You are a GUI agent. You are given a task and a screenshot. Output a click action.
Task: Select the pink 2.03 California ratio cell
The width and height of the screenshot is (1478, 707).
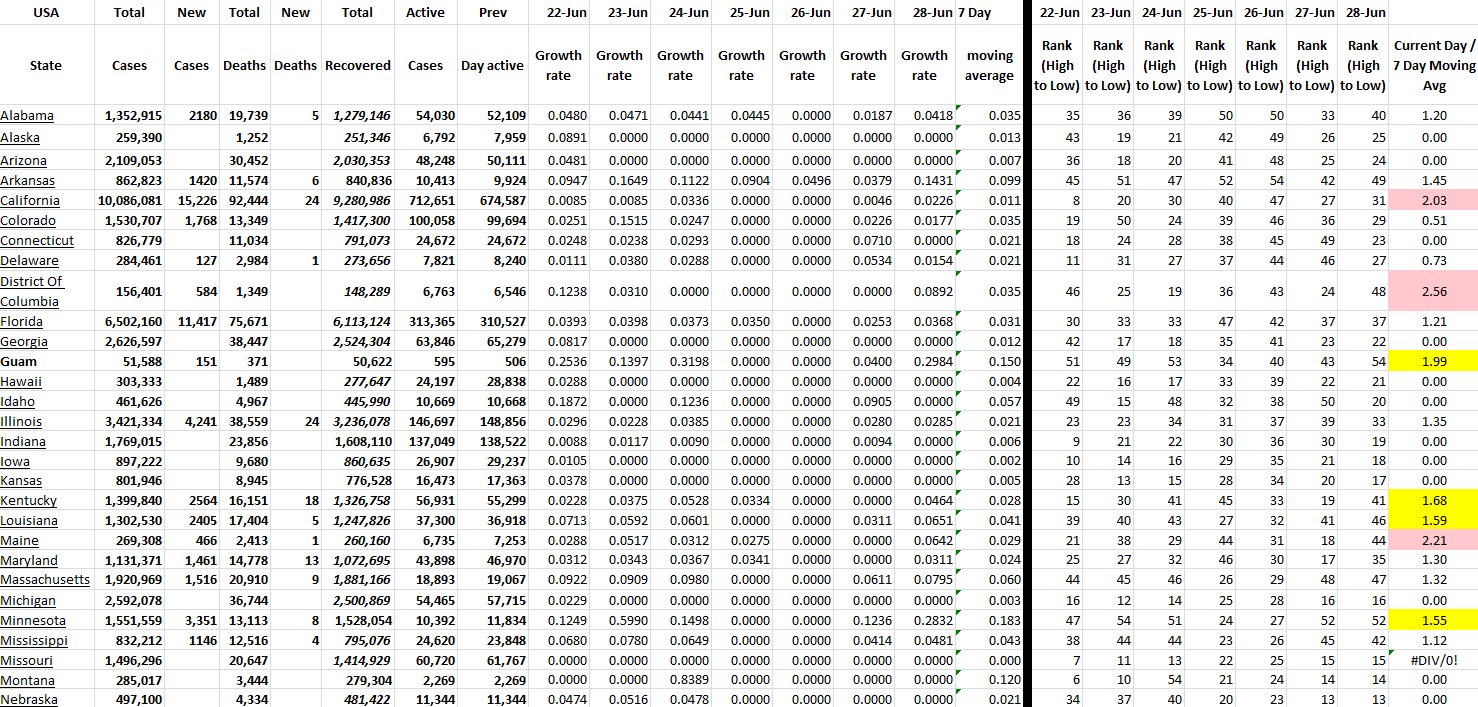tap(1433, 201)
